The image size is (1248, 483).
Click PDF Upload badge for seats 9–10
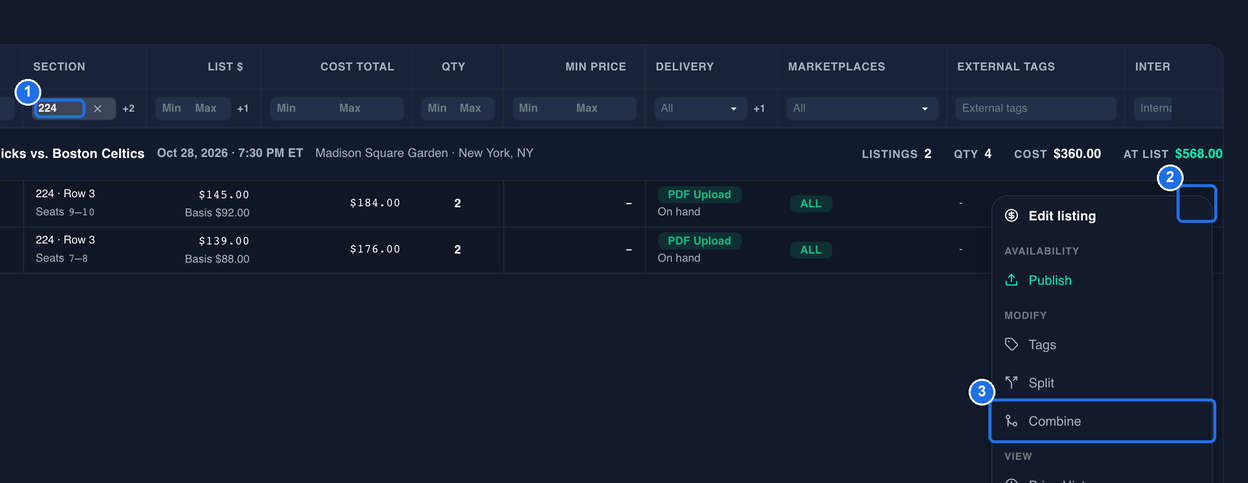tap(699, 195)
